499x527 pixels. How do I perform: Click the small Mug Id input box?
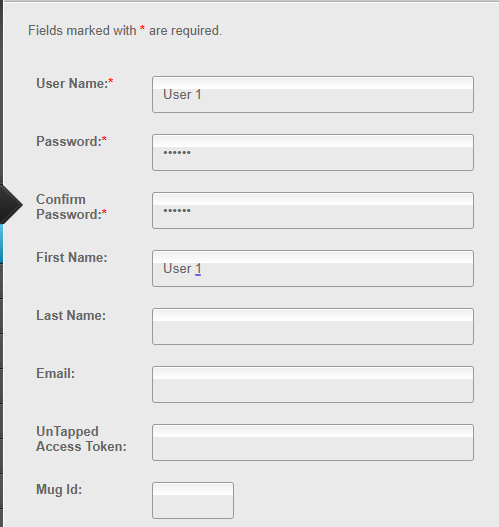193,500
